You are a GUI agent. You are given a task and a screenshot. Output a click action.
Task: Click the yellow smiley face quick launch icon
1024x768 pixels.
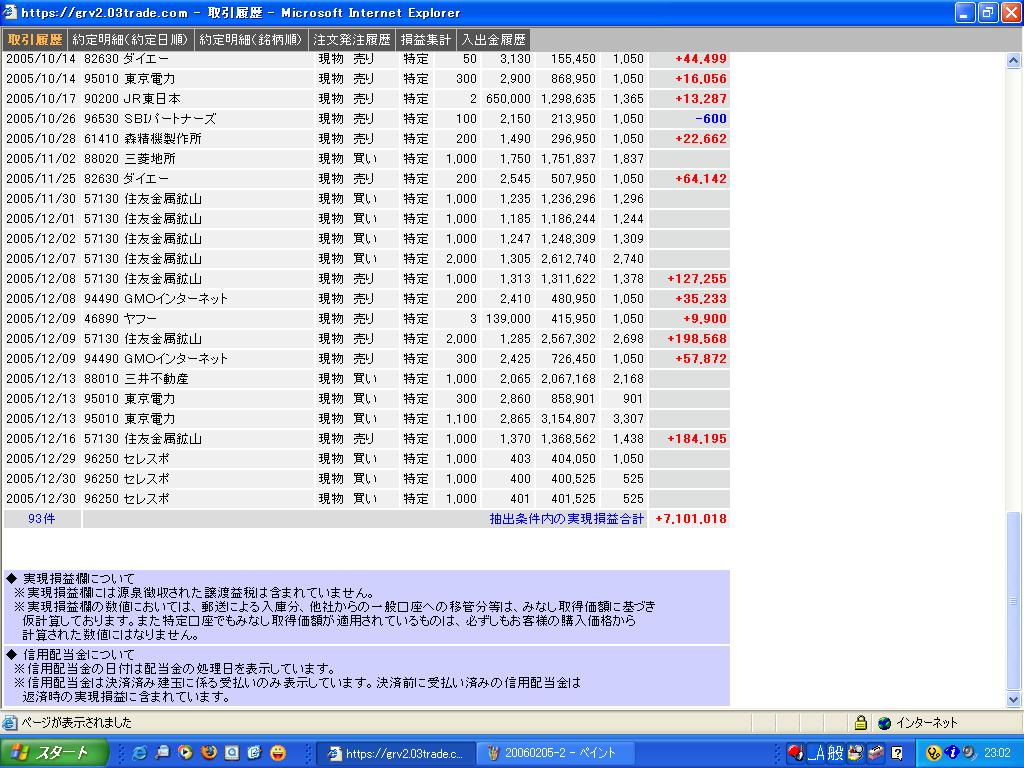(278, 753)
